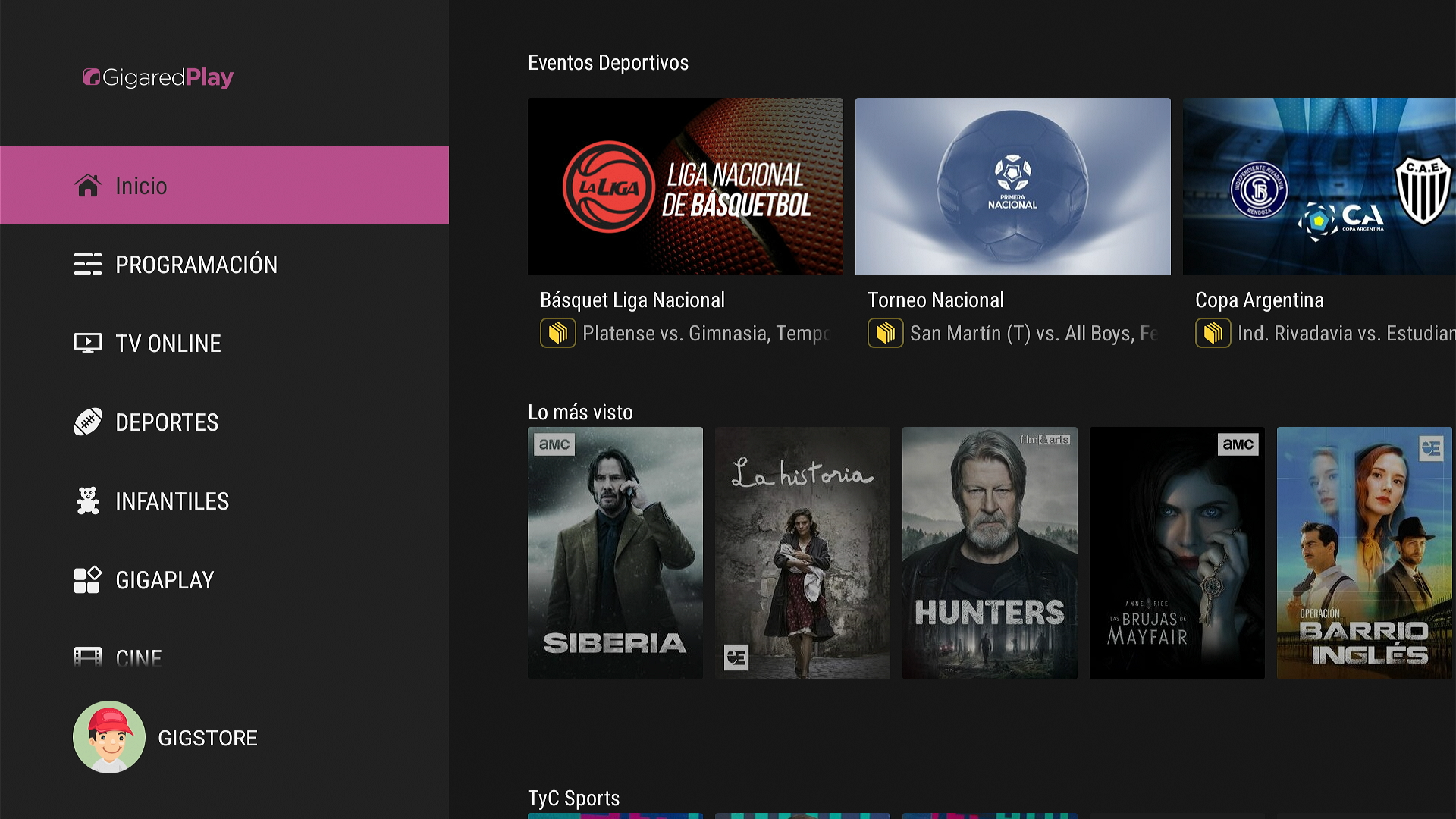Open the DEPORTES section

pyautogui.click(x=224, y=422)
